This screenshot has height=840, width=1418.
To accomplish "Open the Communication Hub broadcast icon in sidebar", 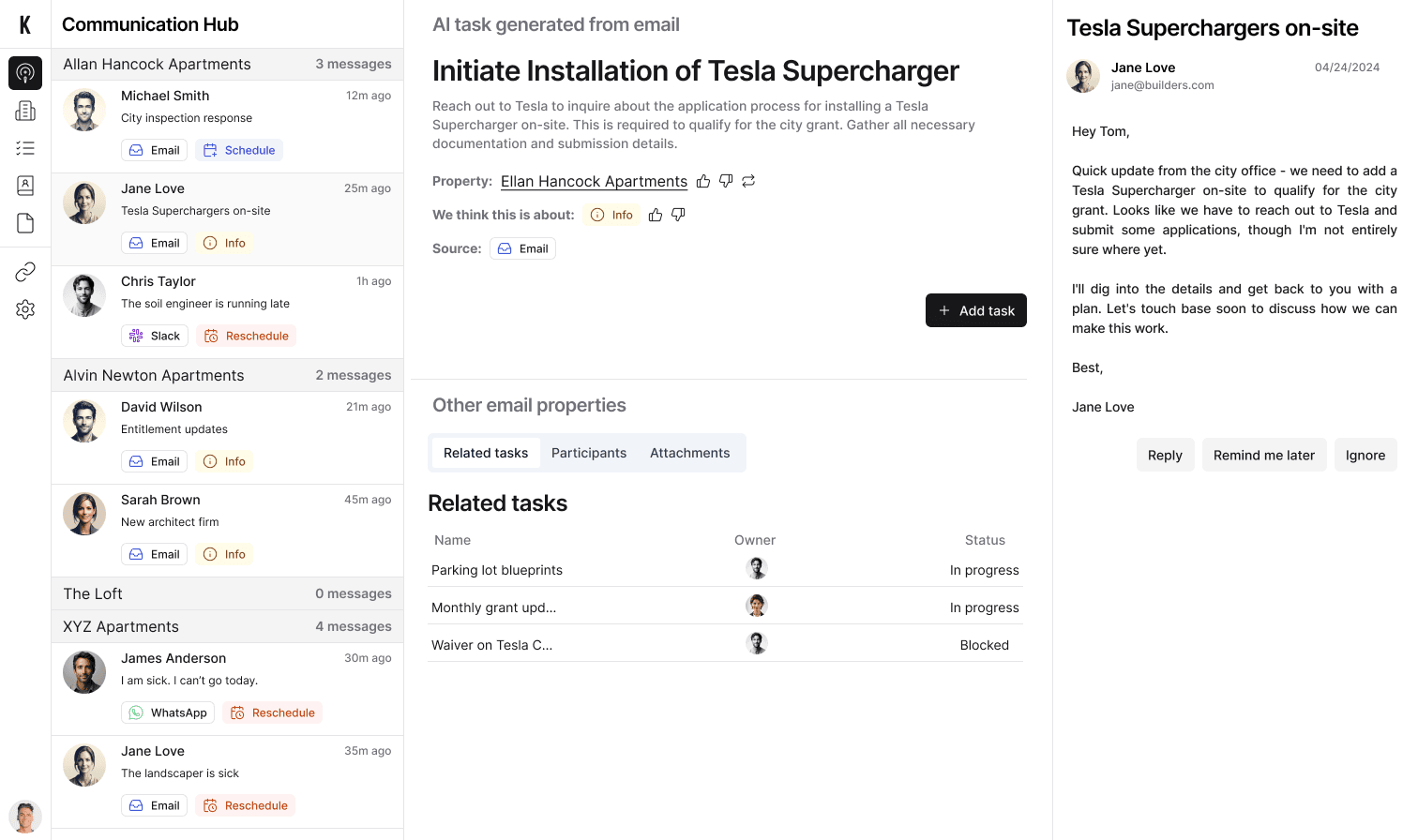I will [25, 73].
